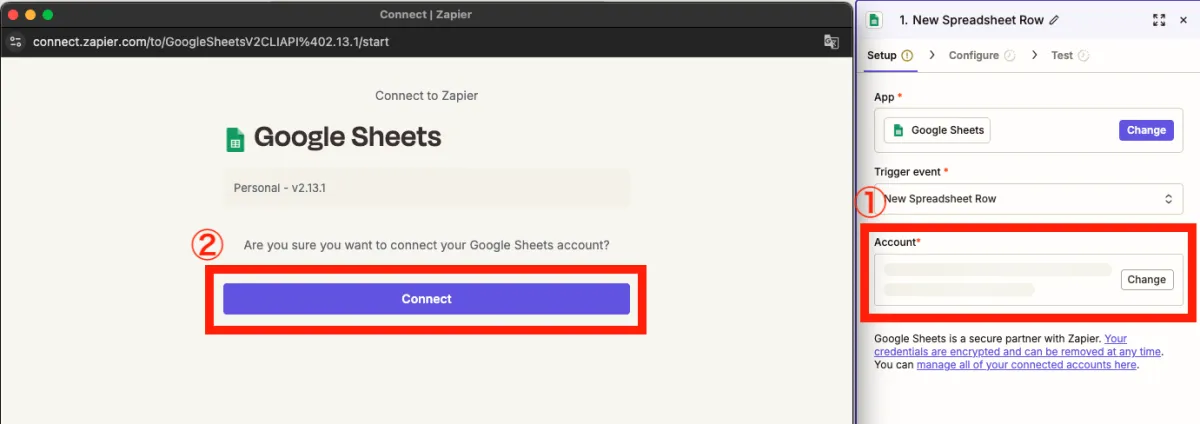The image size is (1200, 424).
Task: Click the expand panel icon
Action: tap(1158, 20)
